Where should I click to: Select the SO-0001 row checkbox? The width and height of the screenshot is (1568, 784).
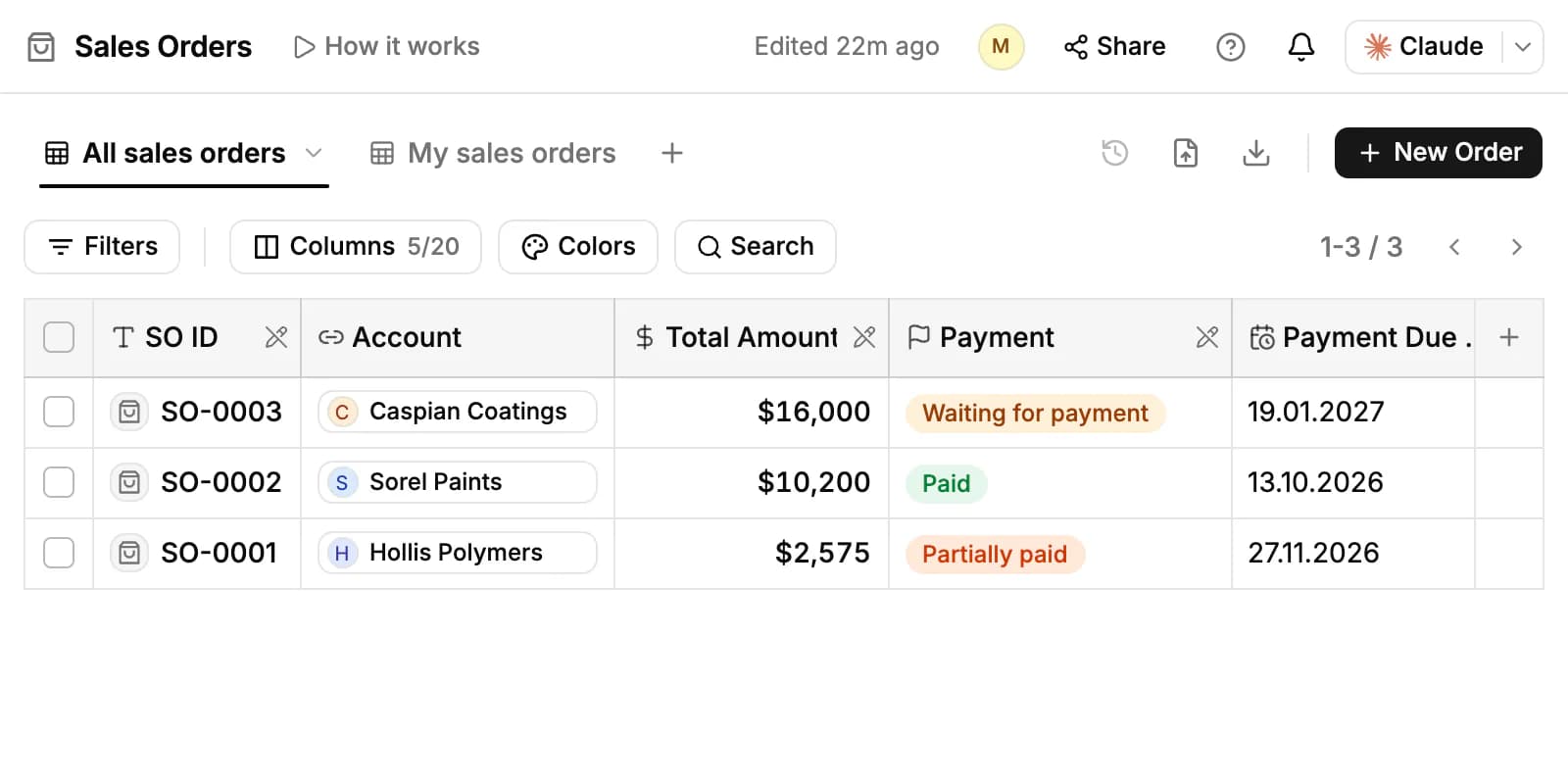point(59,553)
